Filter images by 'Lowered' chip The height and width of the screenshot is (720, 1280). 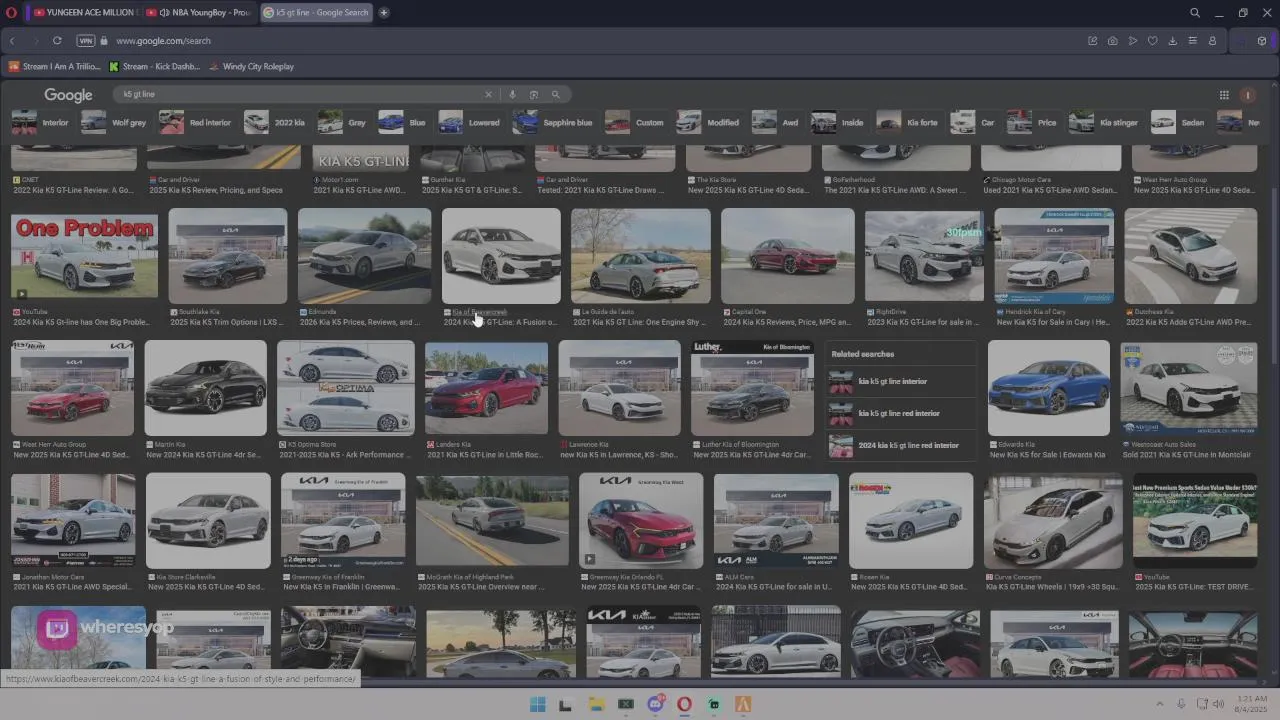[x=469, y=122]
